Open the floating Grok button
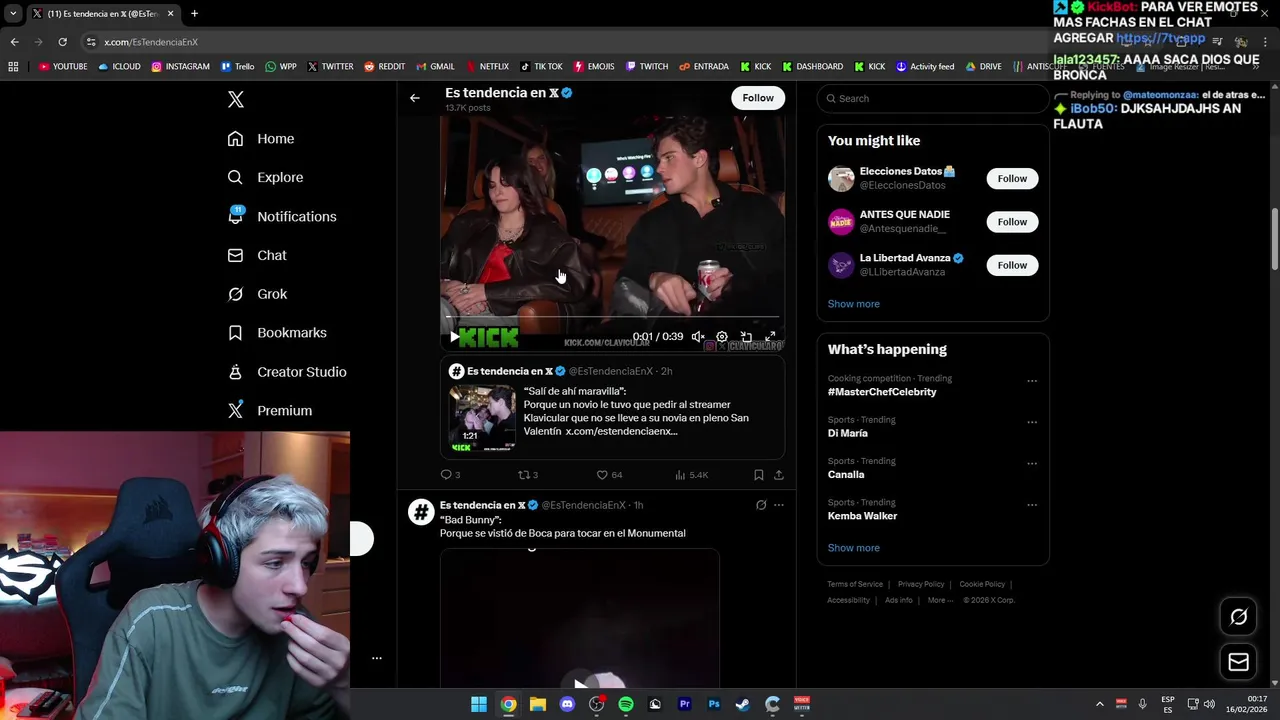This screenshot has width=1280, height=720. coord(1239,617)
